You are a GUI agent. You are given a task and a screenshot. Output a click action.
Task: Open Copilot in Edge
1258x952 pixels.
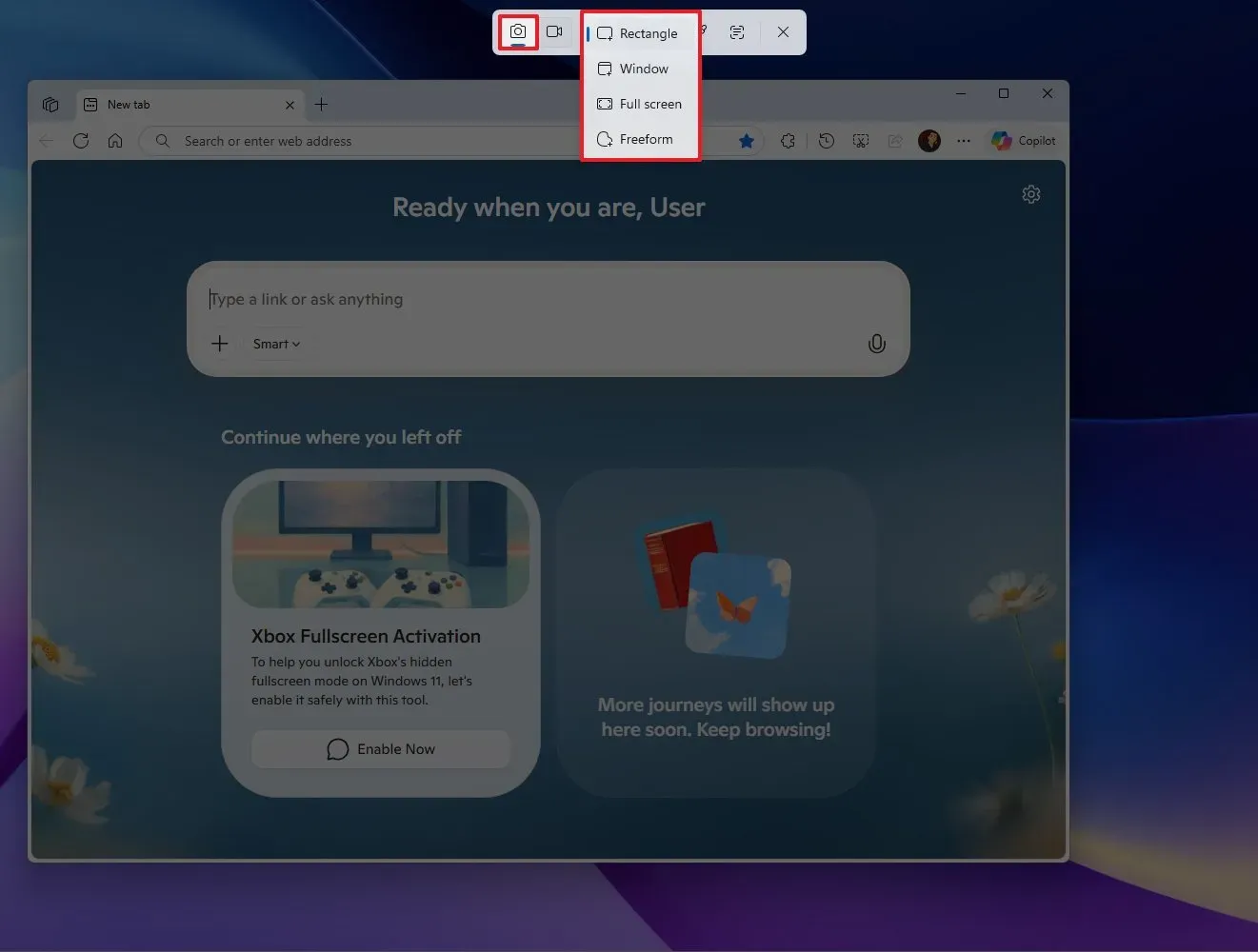(1024, 140)
